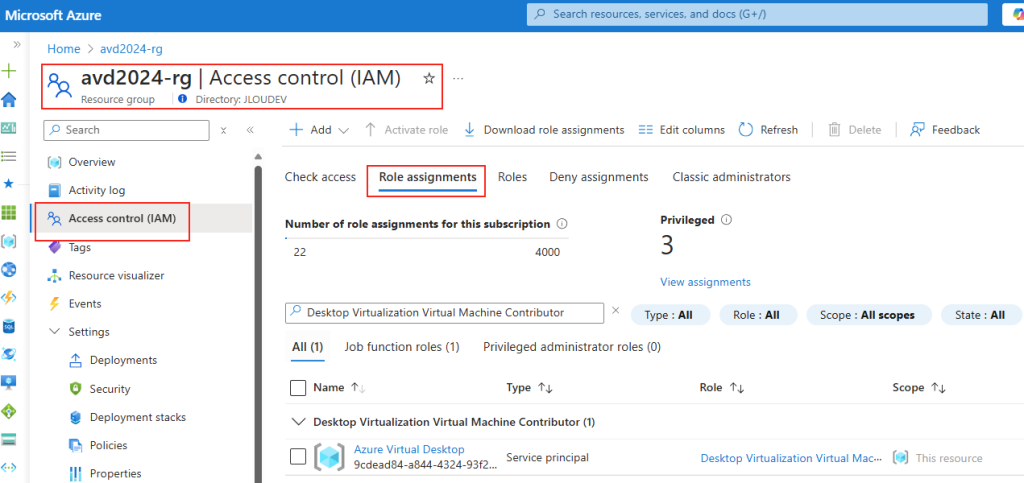Open the Scope : All scopes filter

click(x=869, y=315)
